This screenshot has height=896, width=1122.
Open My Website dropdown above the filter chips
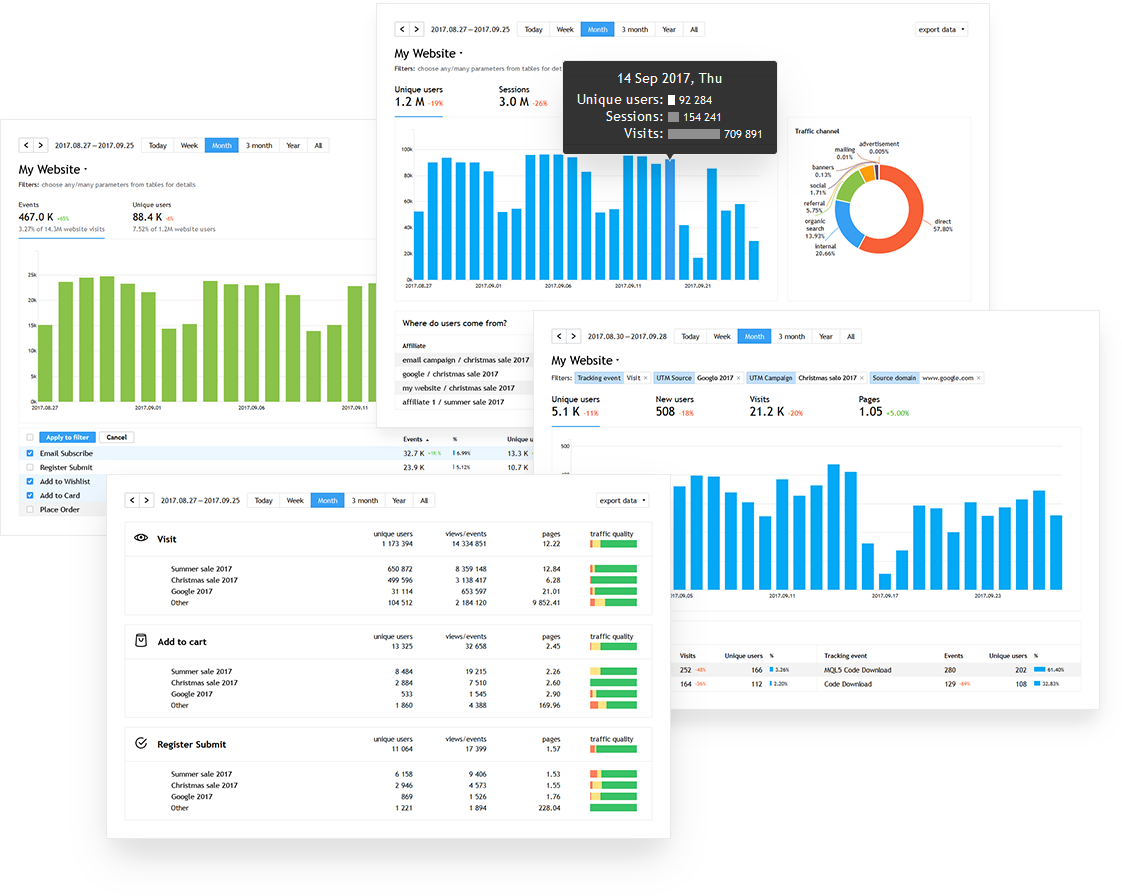585,361
